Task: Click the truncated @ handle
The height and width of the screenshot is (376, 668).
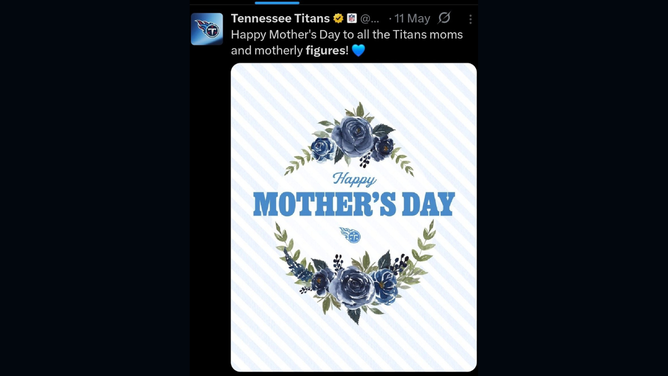Action: pos(369,19)
